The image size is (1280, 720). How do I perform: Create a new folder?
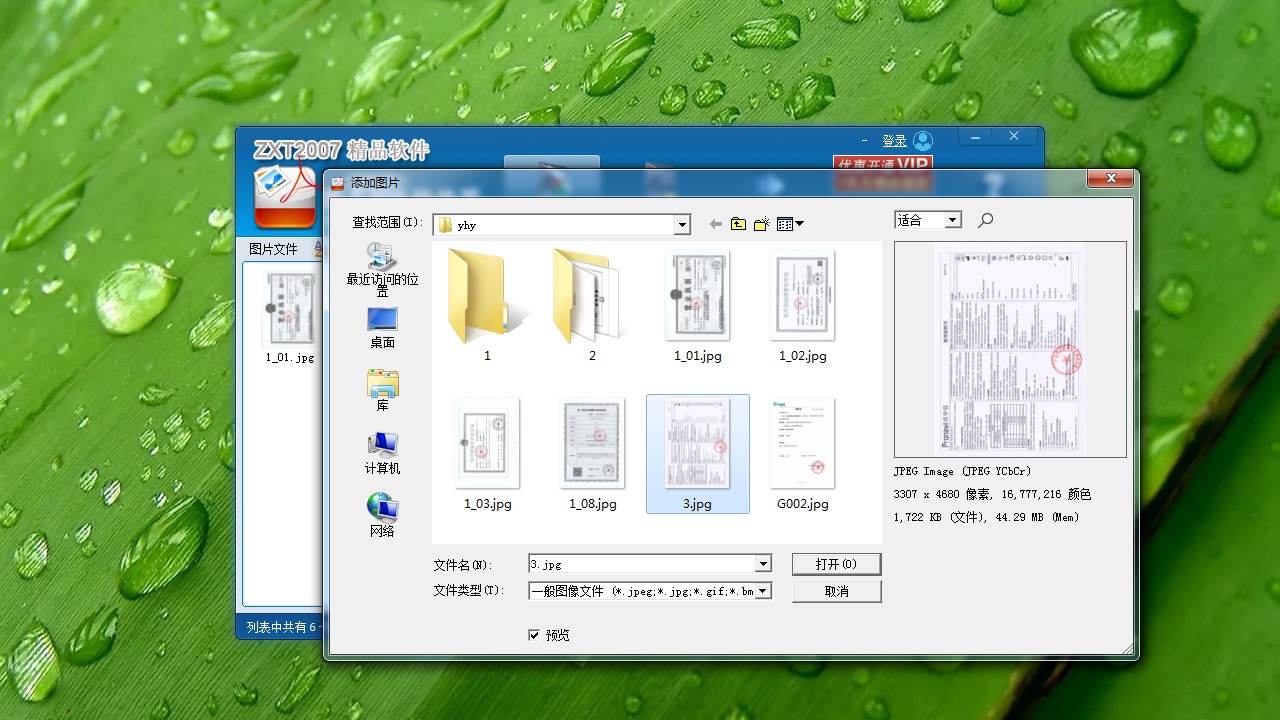click(x=762, y=224)
